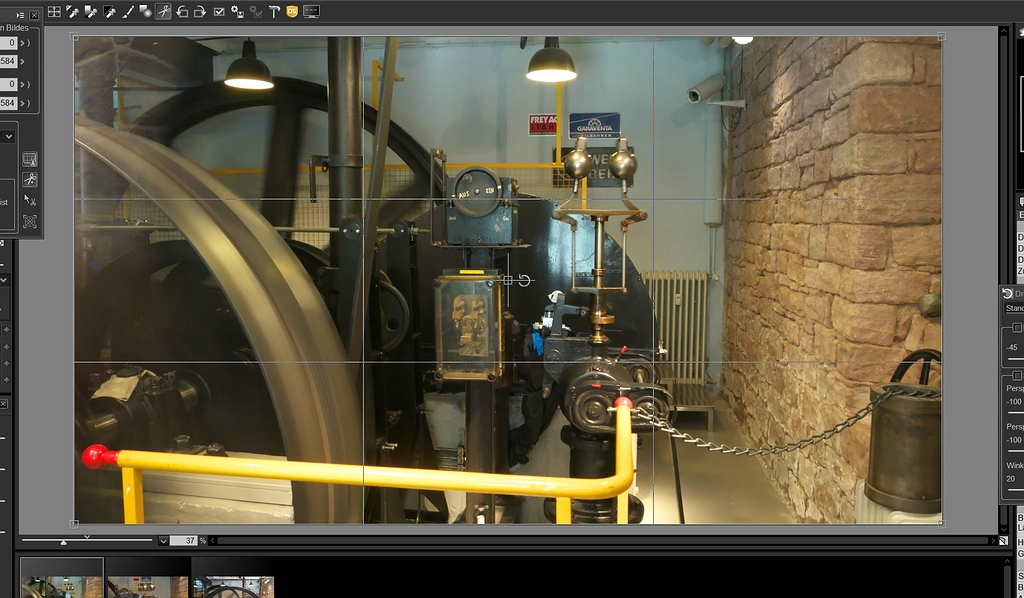Open the panel options menu icon at top-left
This screenshot has height=598, width=1024.
pos(20,15)
